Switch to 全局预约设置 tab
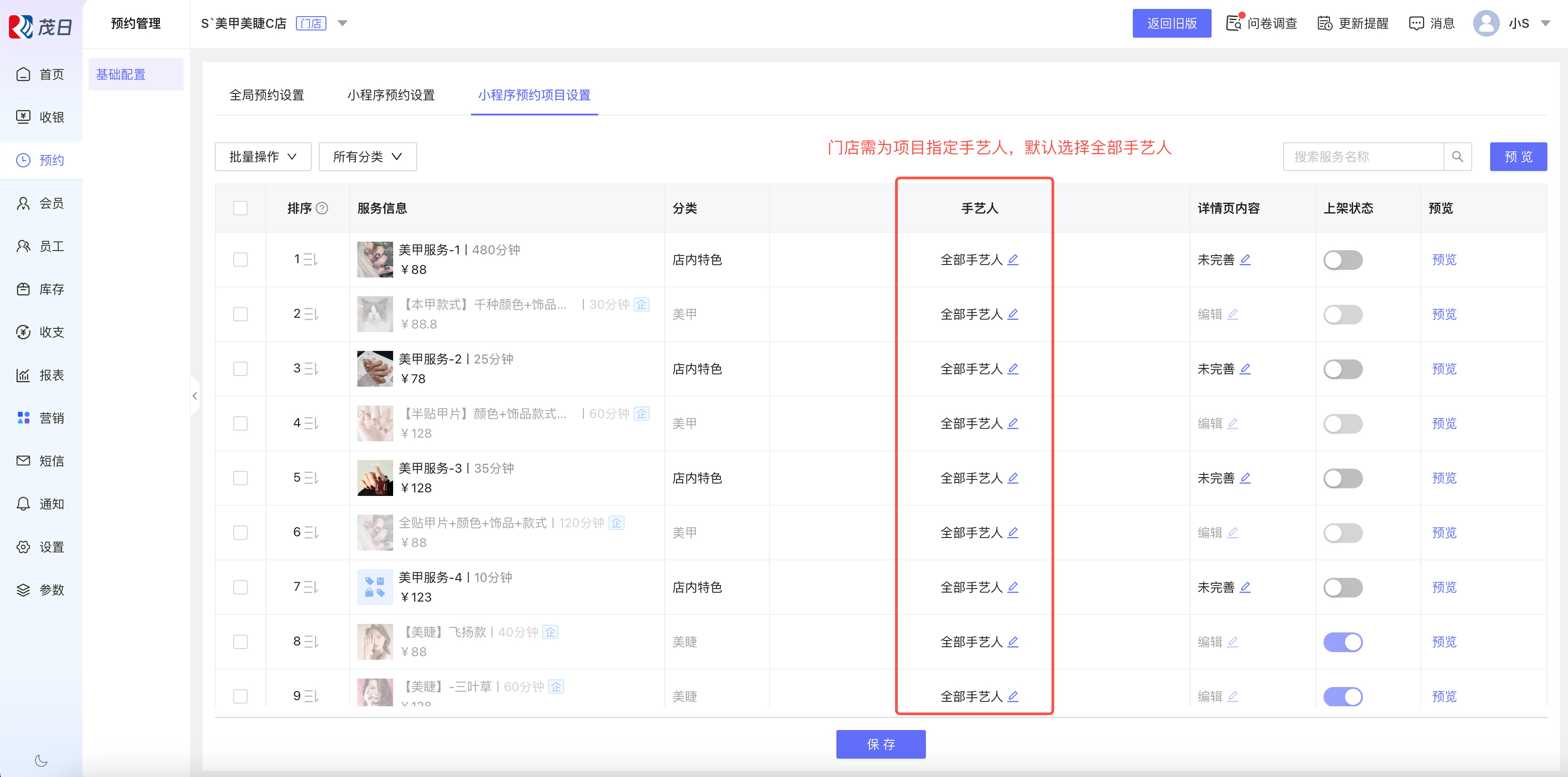The height and width of the screenshot is (777, 1568). (x=266, y=95)
